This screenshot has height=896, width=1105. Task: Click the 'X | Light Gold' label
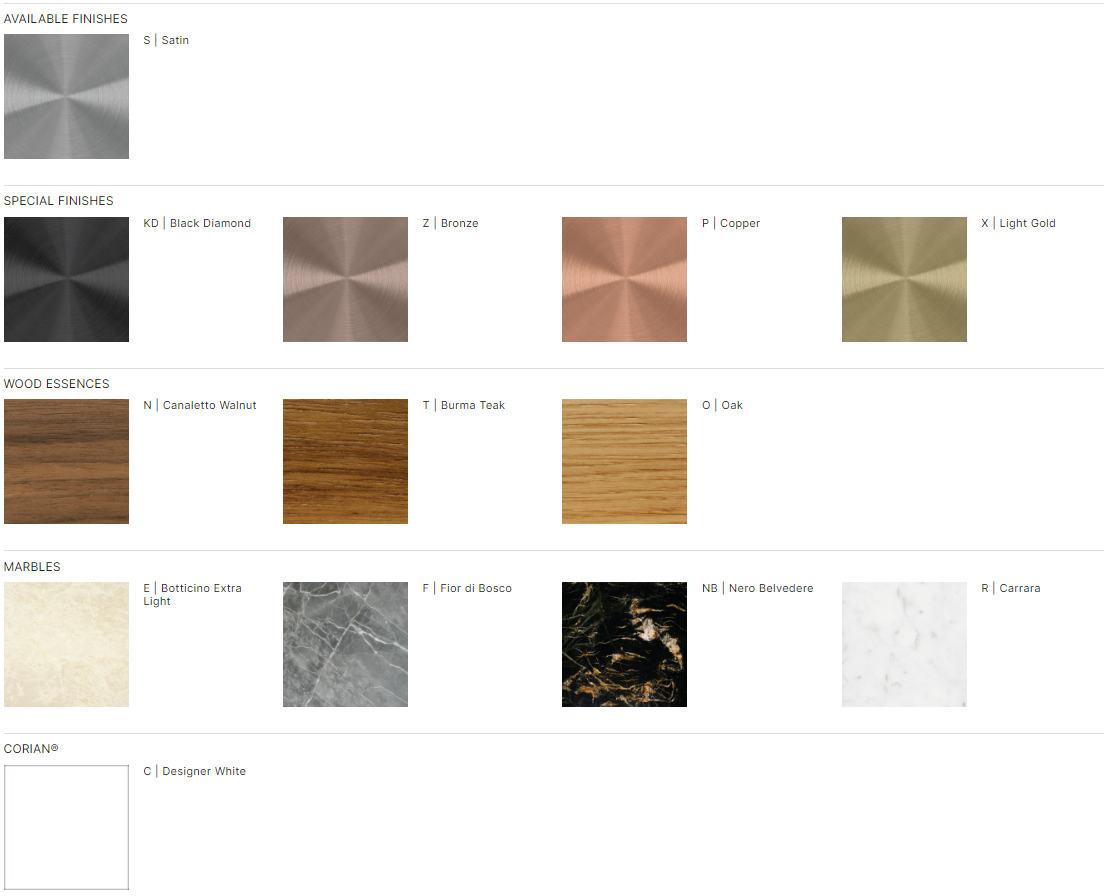pos(1018,223)
